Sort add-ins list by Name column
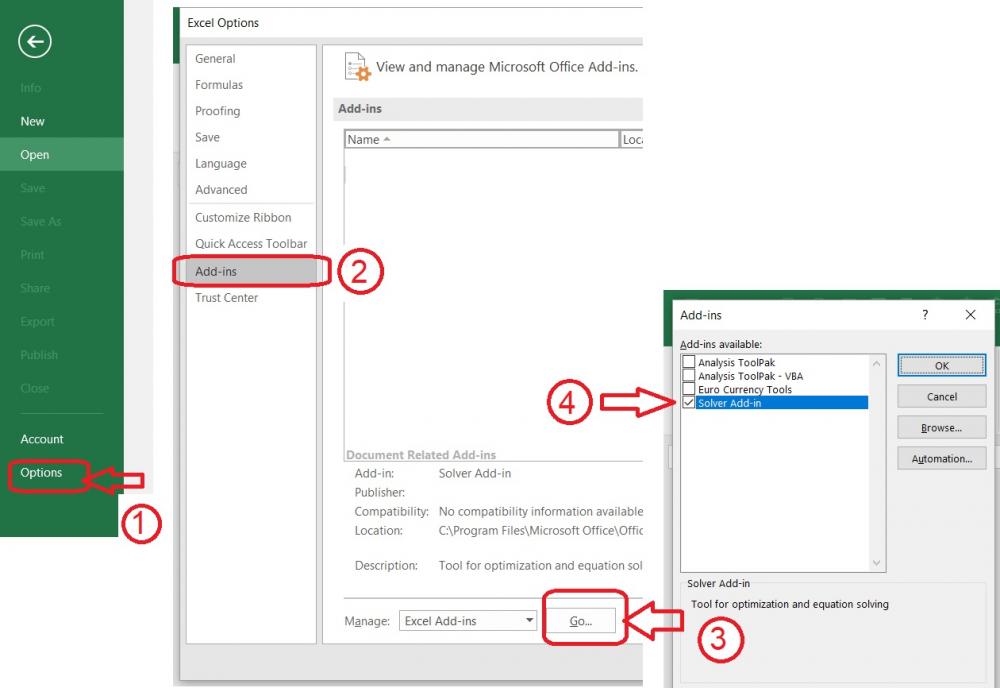Viewport: 1000px width, 688px height. pyautogui.click(x=482, y=139)
